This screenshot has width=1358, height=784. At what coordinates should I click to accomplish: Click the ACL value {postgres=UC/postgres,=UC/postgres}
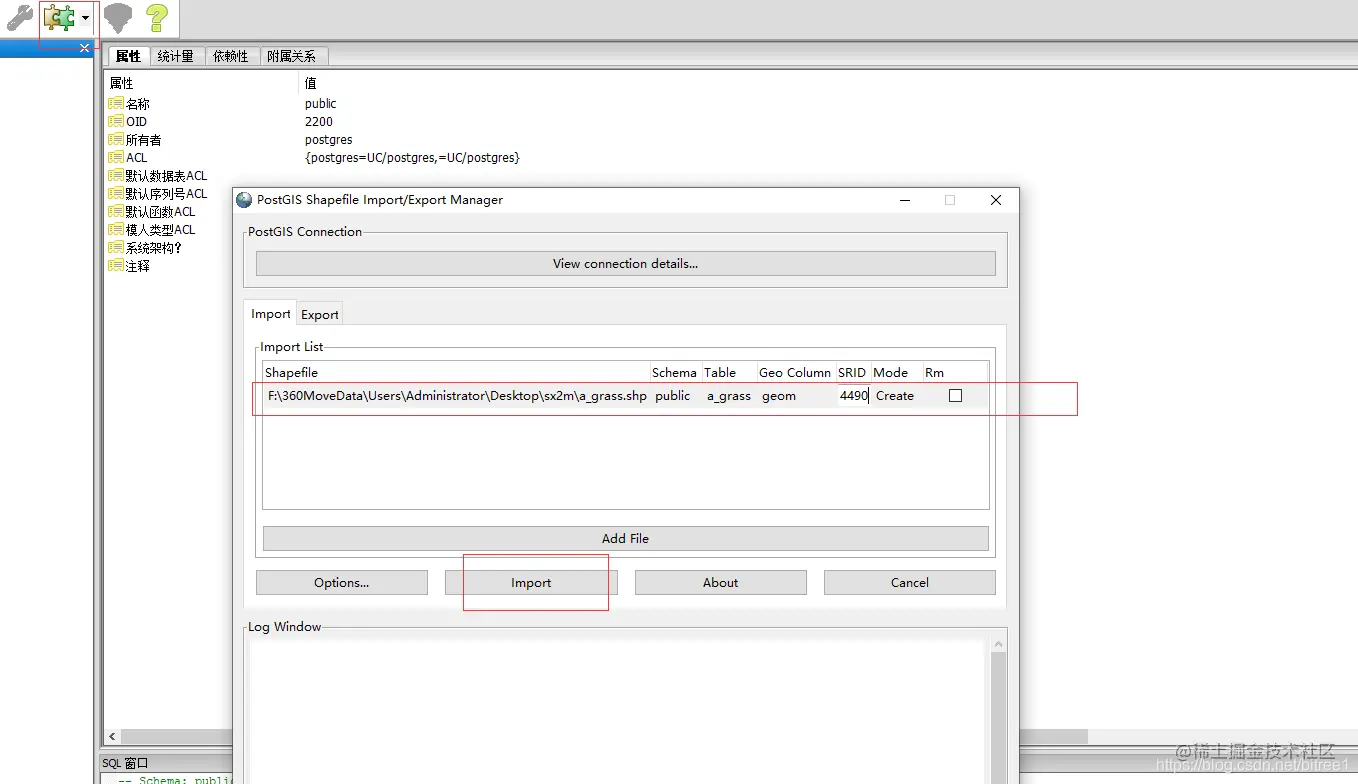412,157
